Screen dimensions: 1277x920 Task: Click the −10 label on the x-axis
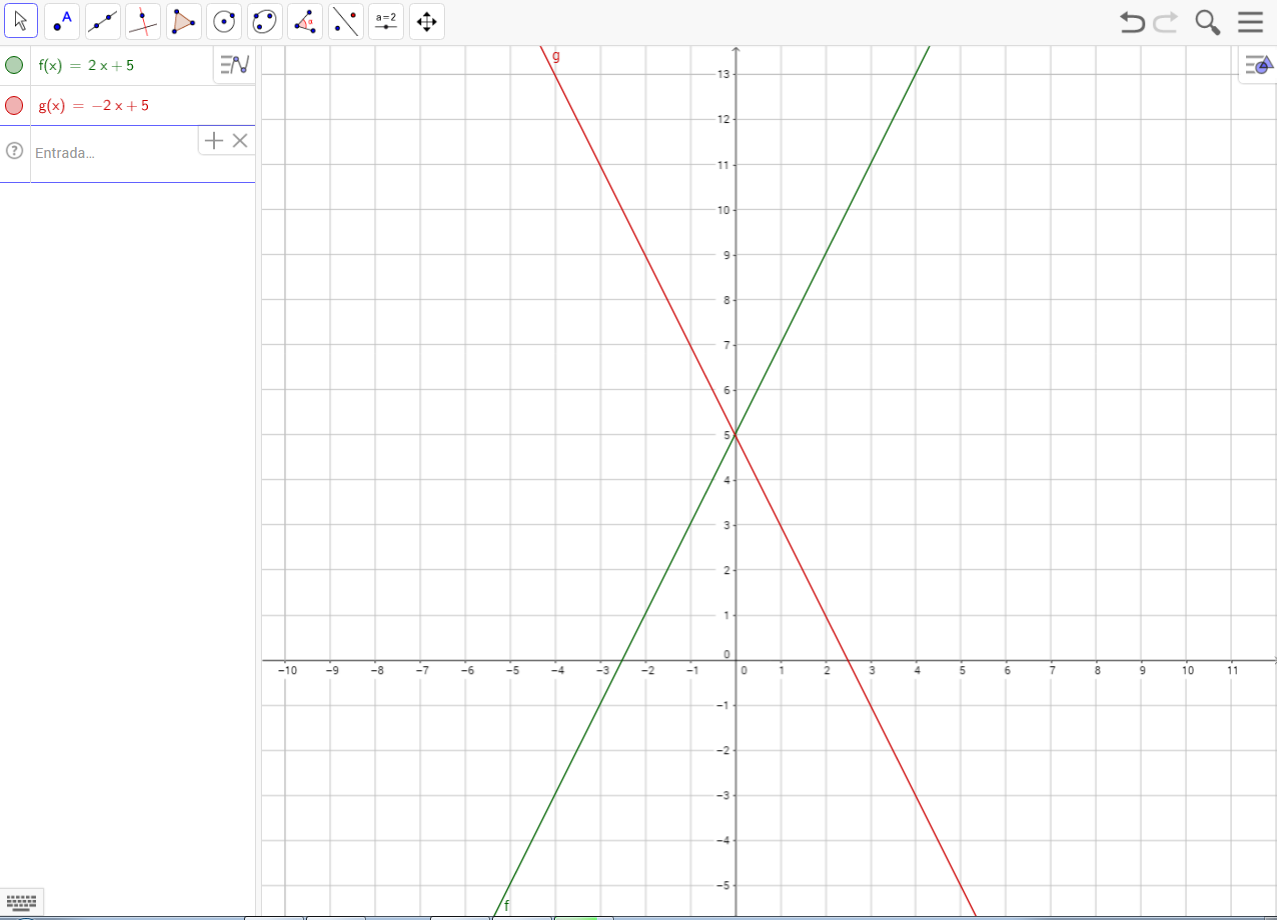click(x=287, y=671)
